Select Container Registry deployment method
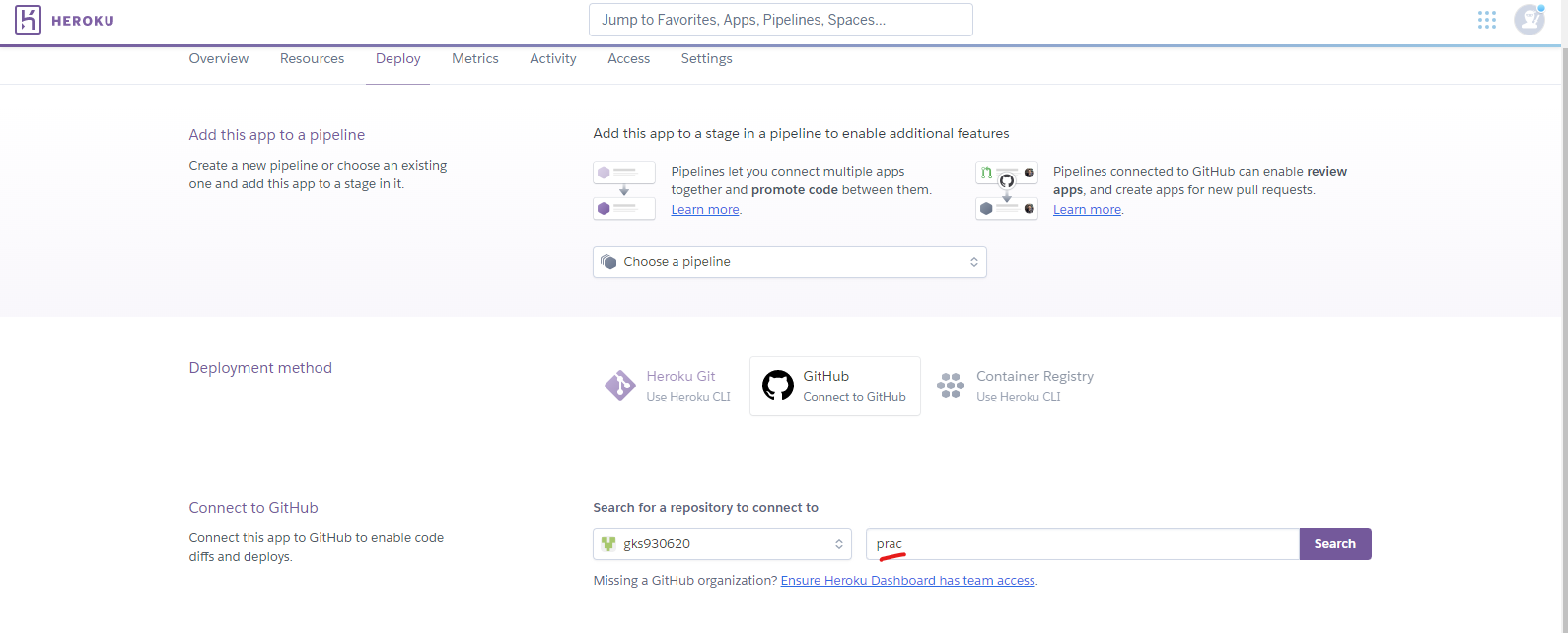Screen dimensions: 1568x633 click(x=1016, y=386)
